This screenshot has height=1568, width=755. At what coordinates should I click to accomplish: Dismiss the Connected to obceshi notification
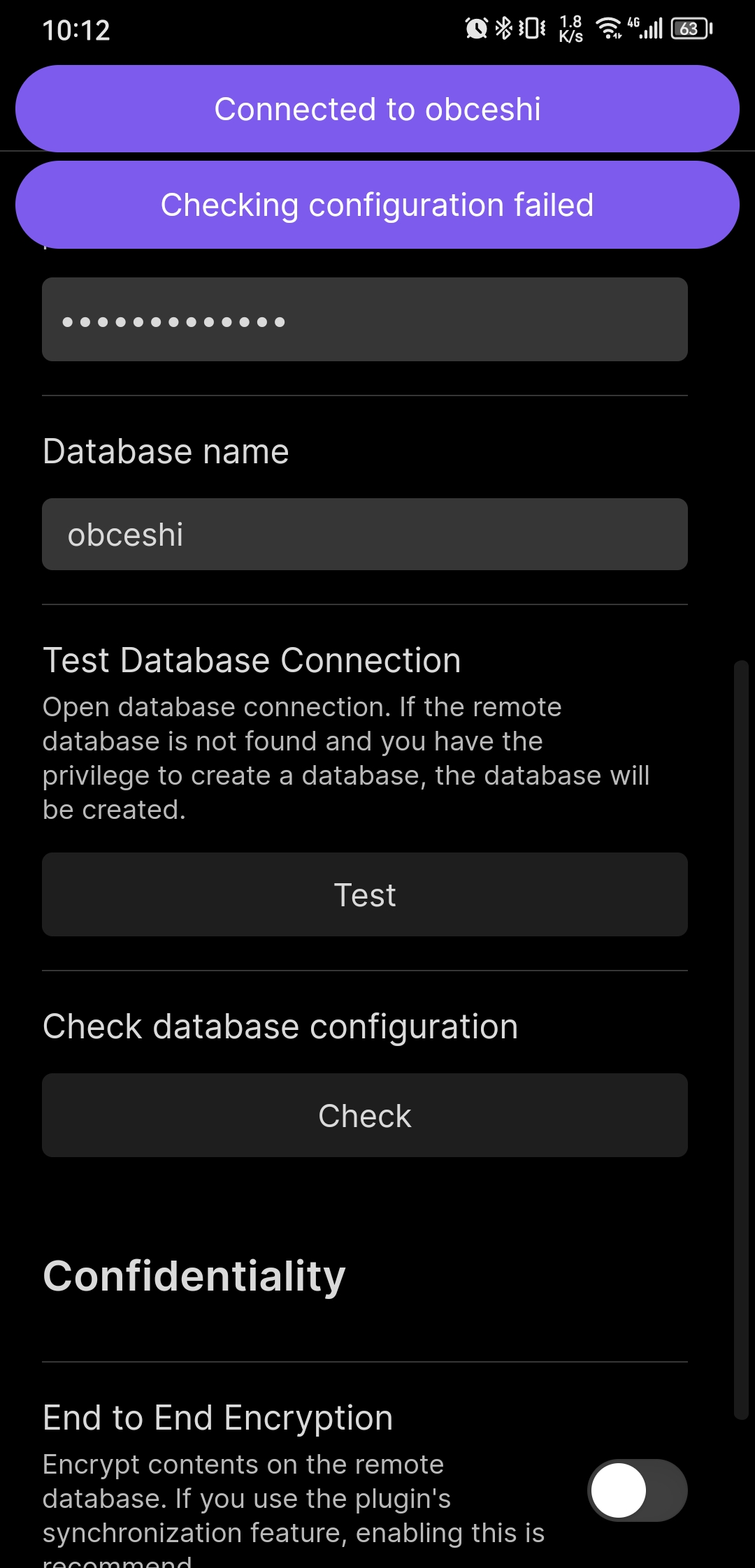coord(377,108)
